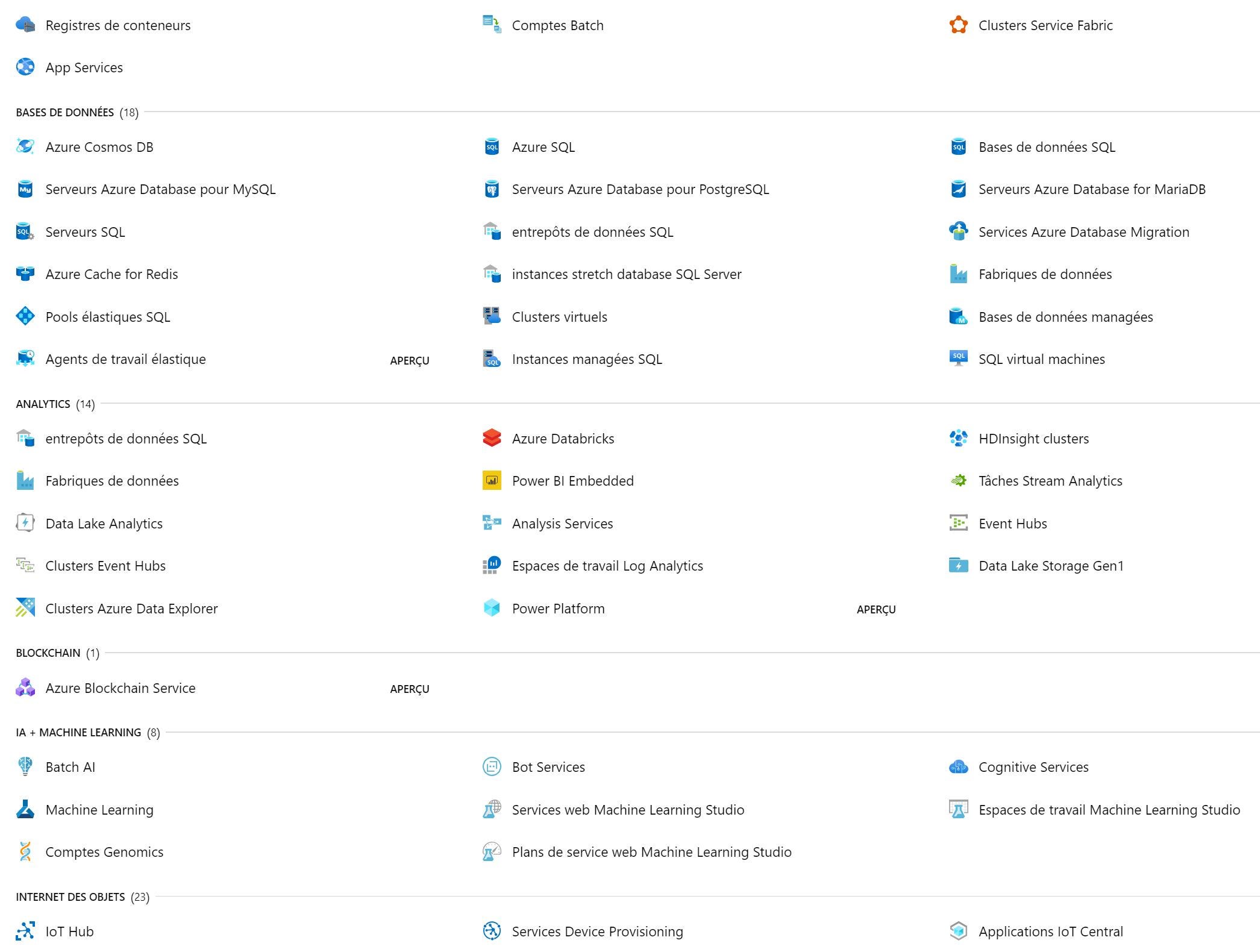Open SQL virtual machines
Screen dimensions: 1260x952
tap(1041, 359)
